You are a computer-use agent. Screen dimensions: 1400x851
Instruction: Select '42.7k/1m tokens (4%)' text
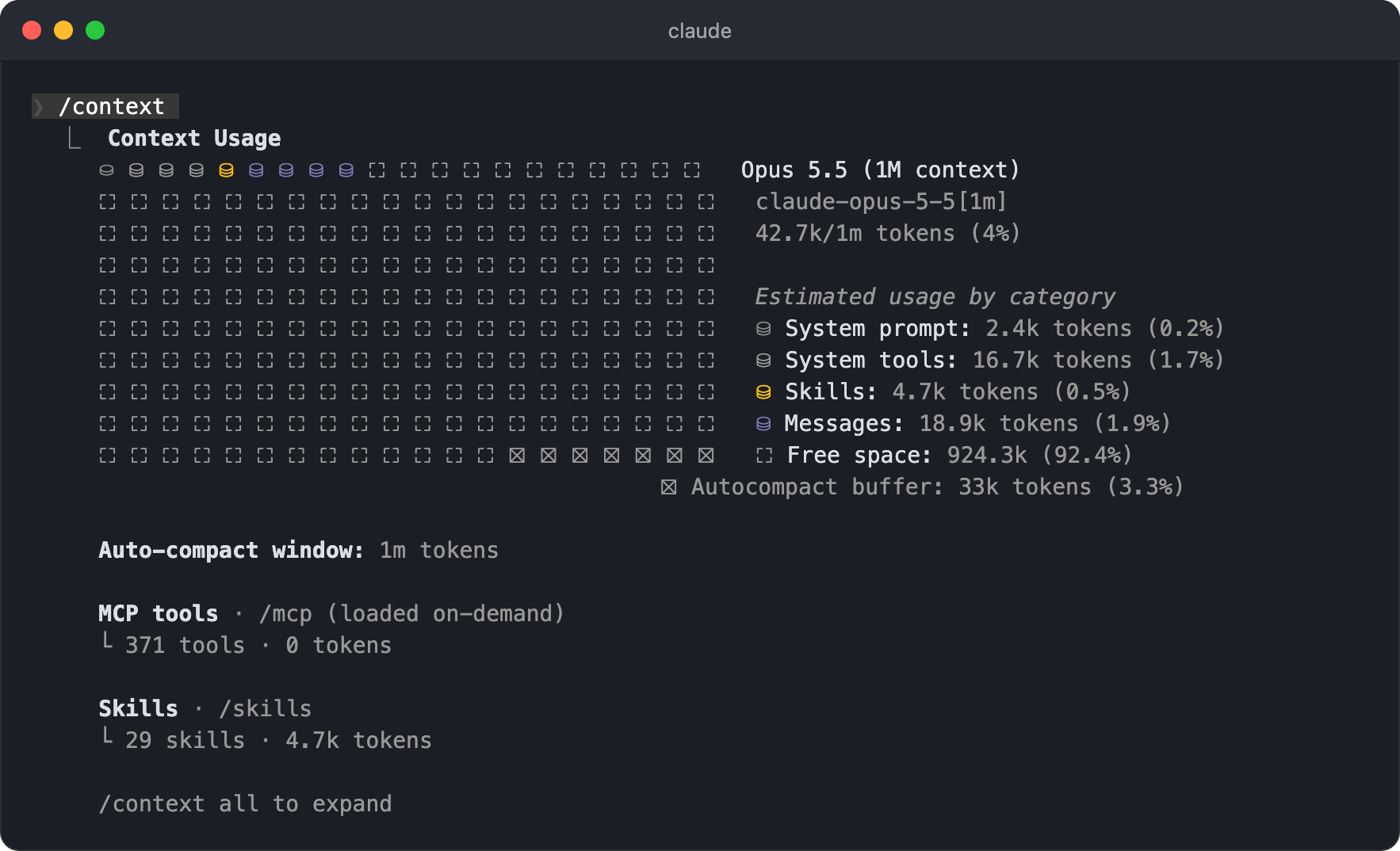click(x=888, y=233)
